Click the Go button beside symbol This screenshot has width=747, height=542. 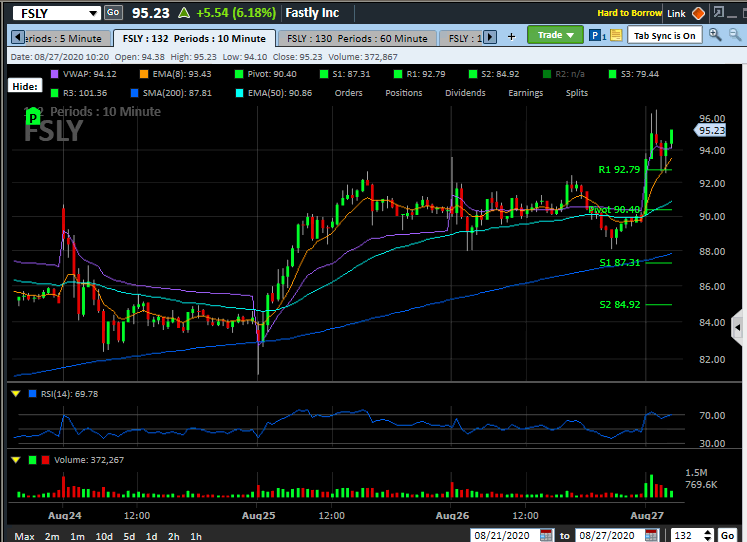tap(113, 13)
